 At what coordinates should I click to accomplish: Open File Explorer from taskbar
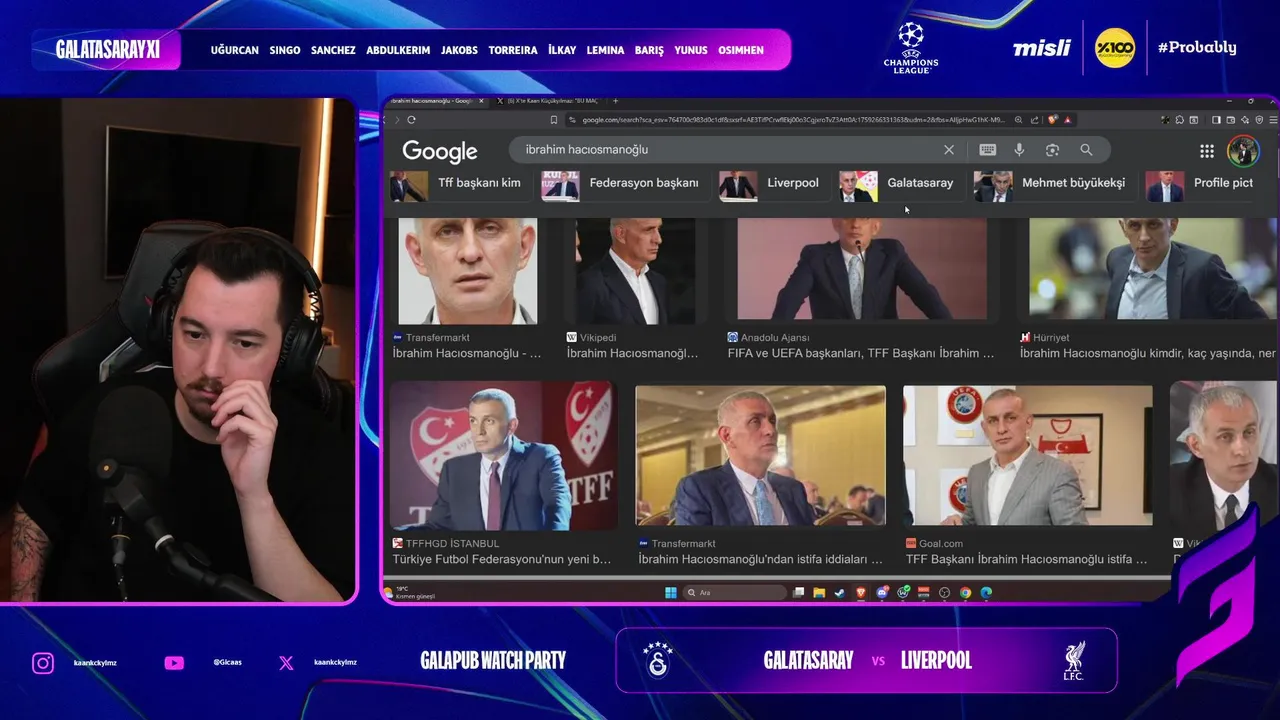[819, 592]
